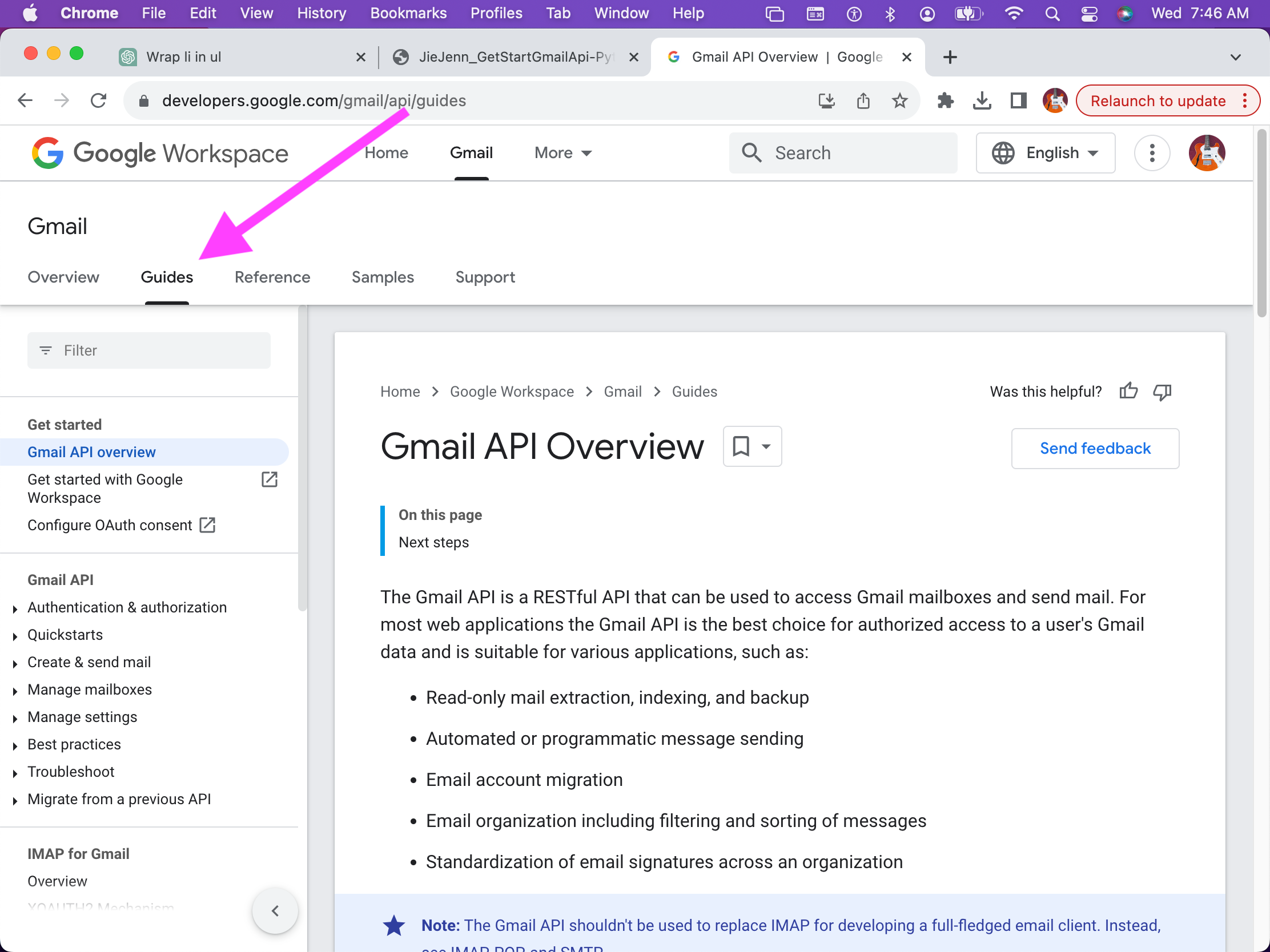
Task: Expand the Manage settings section
Action: (x=15, y=718)
